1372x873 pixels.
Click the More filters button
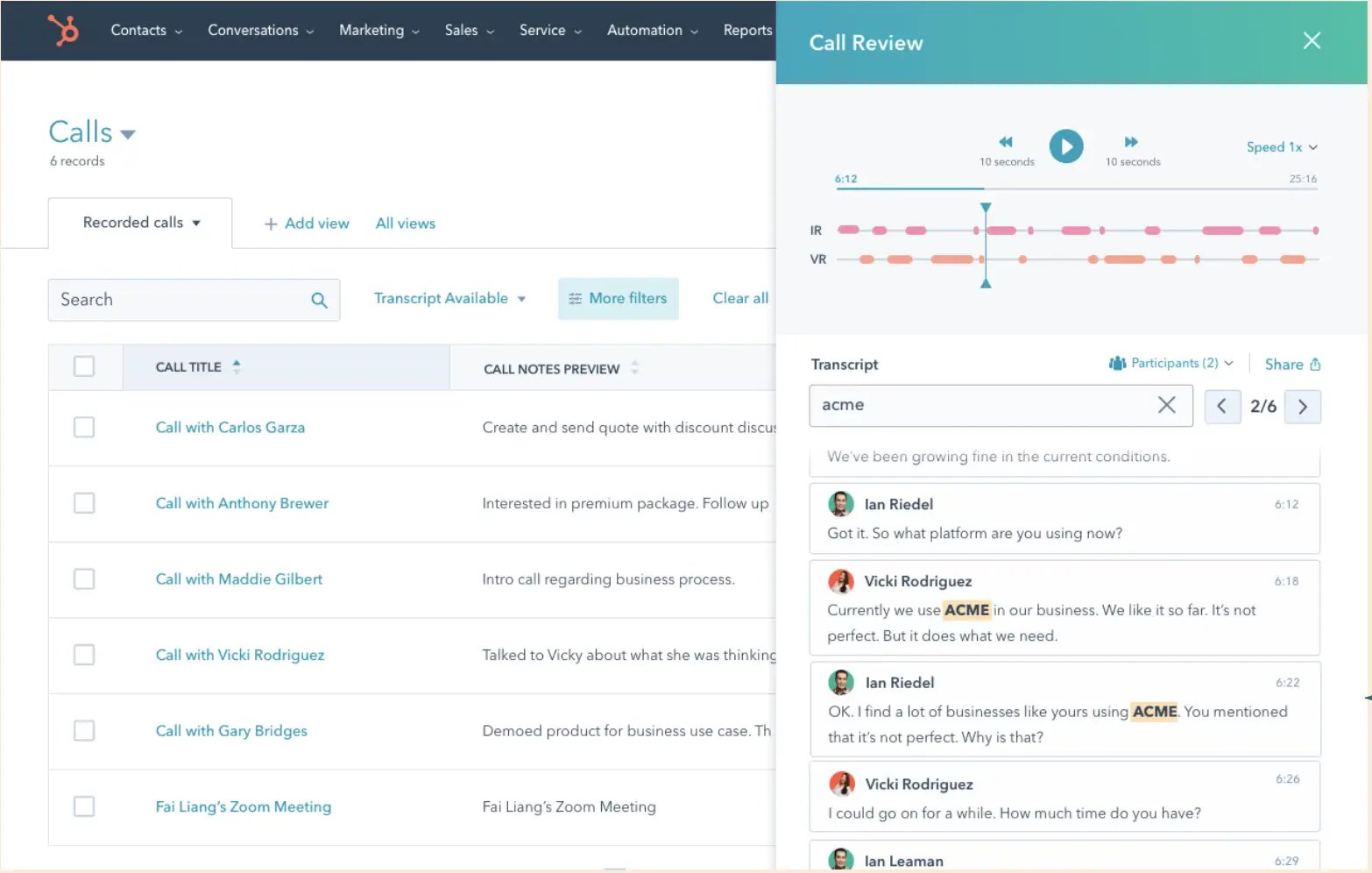pyautogui.click(x=619, y=299)
